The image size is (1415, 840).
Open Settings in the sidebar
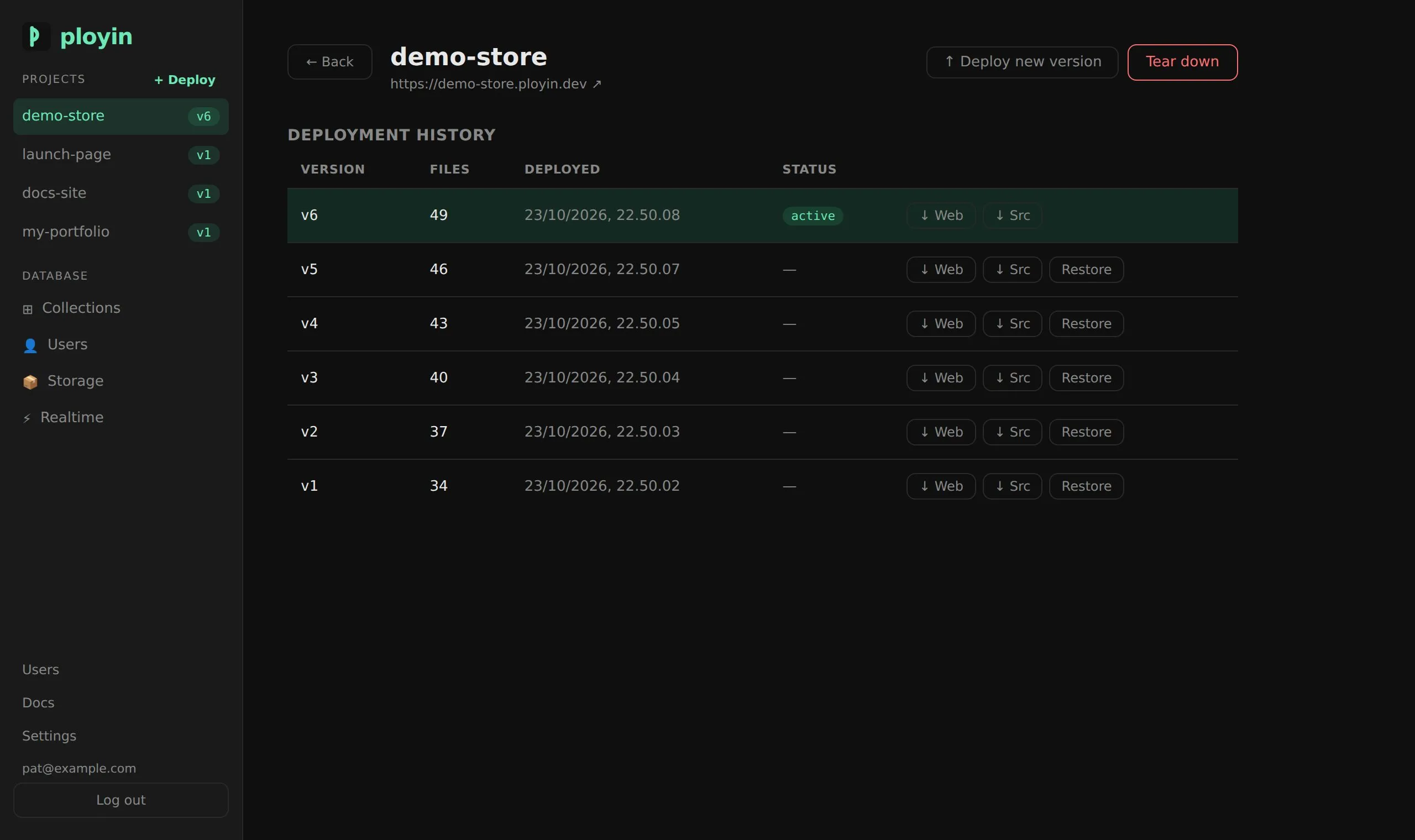click(49, 736)
